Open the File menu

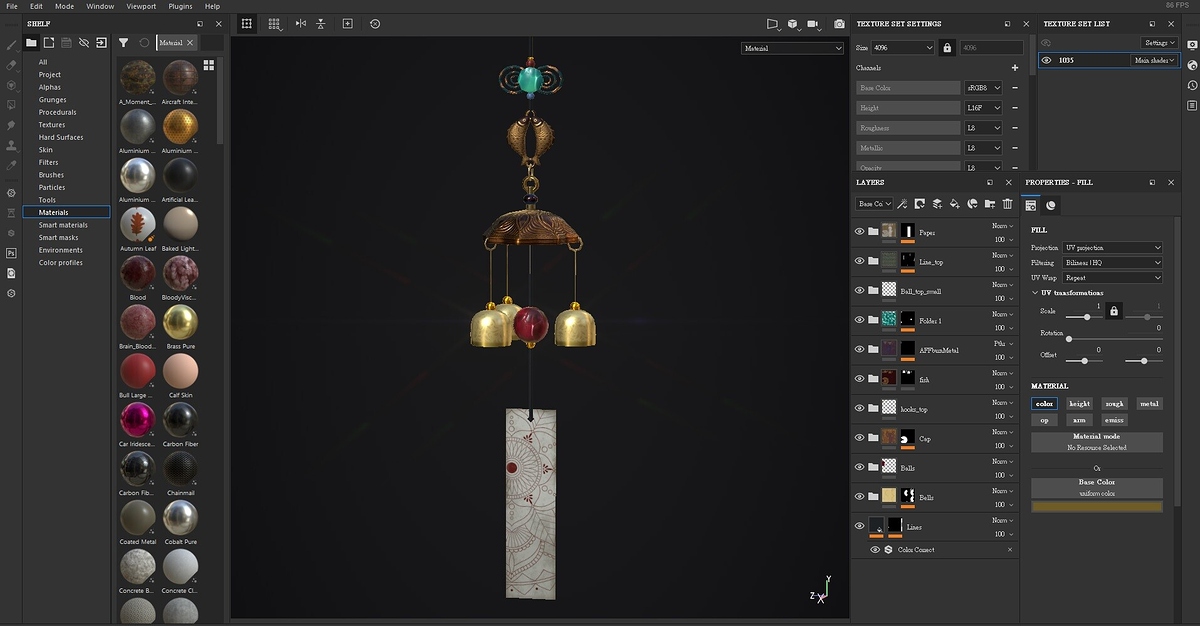[x=12, y=6]
